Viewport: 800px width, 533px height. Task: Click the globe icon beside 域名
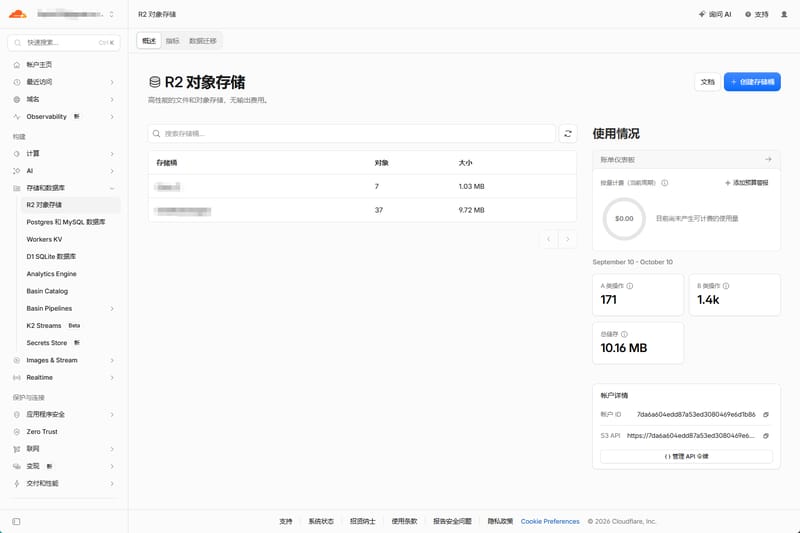[x=17, y=99]
